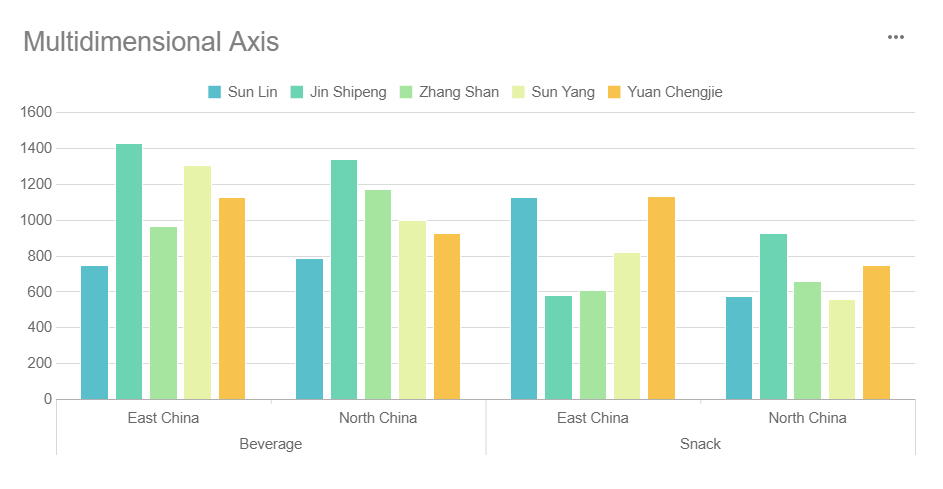Select East China label under Beverage

point(163,417)
